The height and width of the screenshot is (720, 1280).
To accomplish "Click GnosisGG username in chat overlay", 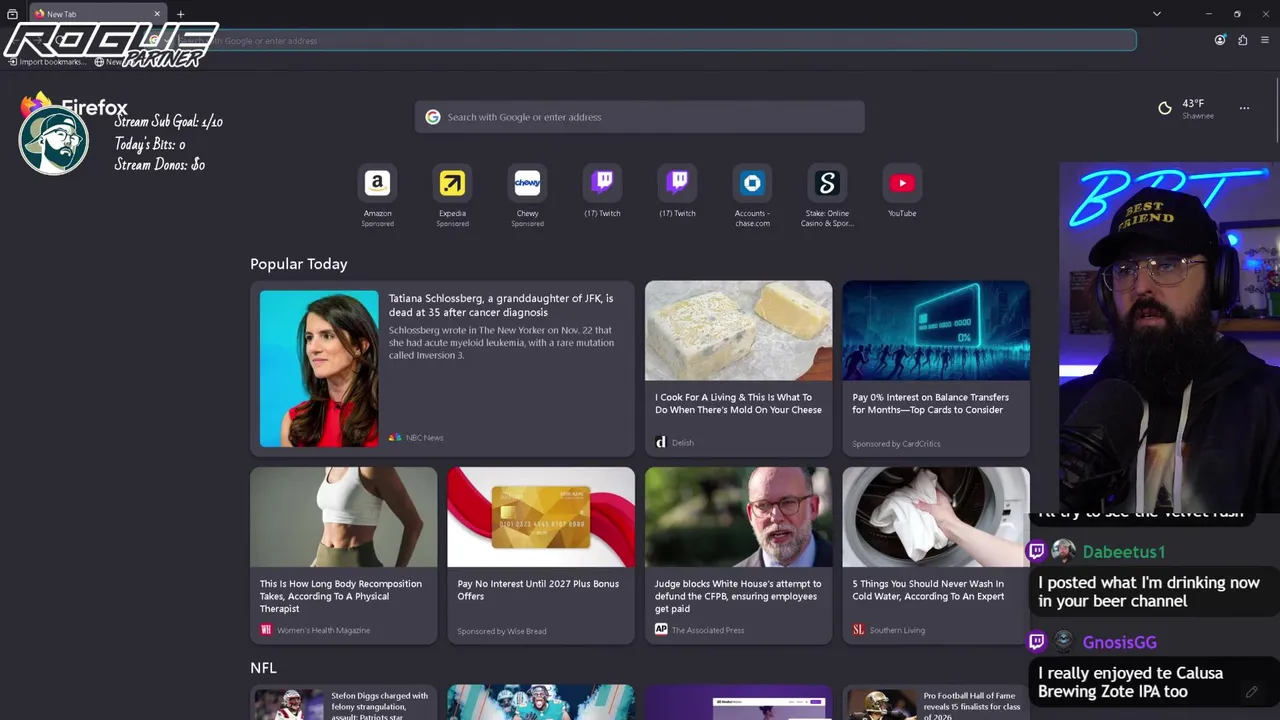I will coord(1119,643).
